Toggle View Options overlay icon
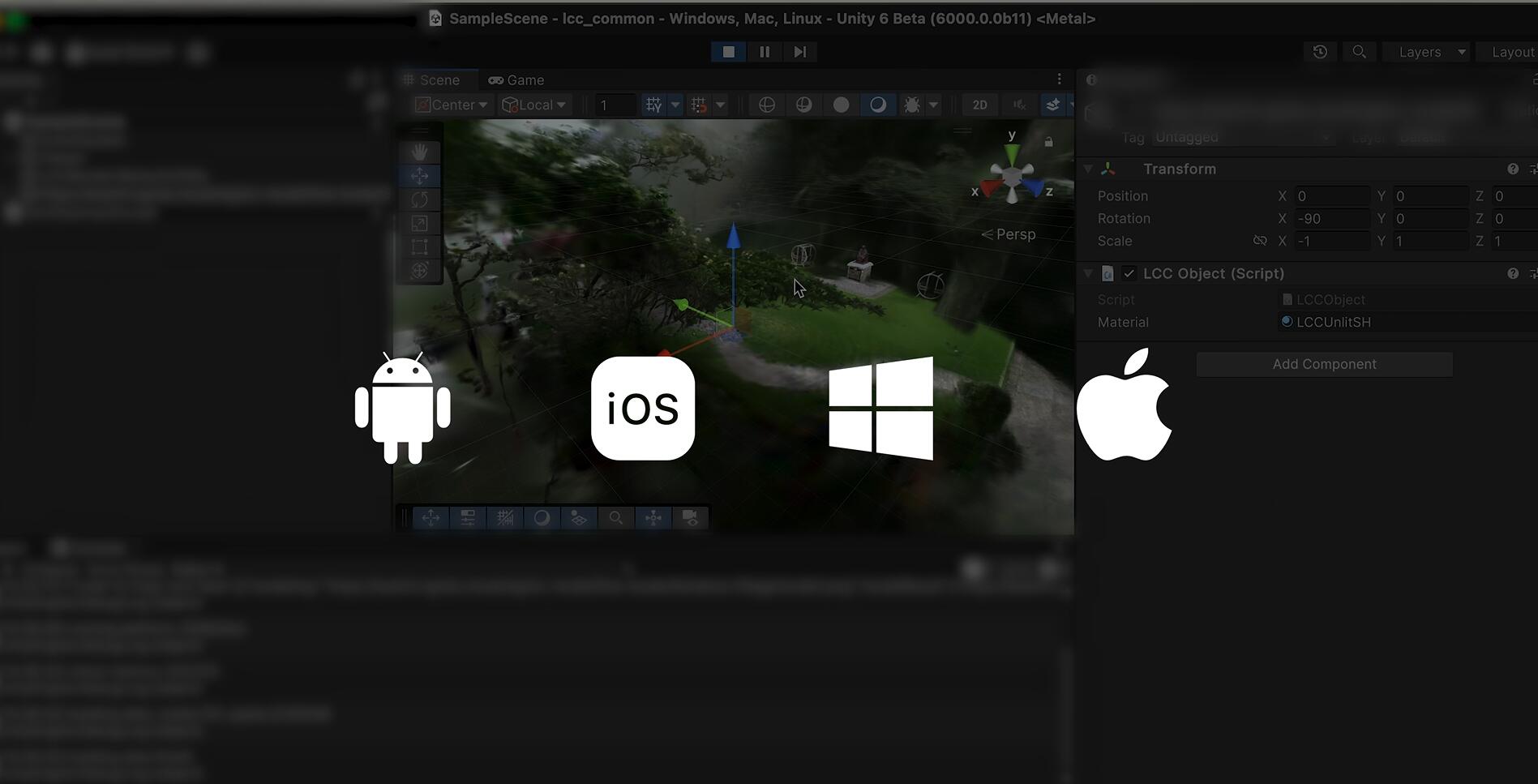Viewport: 1538px width, 784px height. (x=579, y=517)
